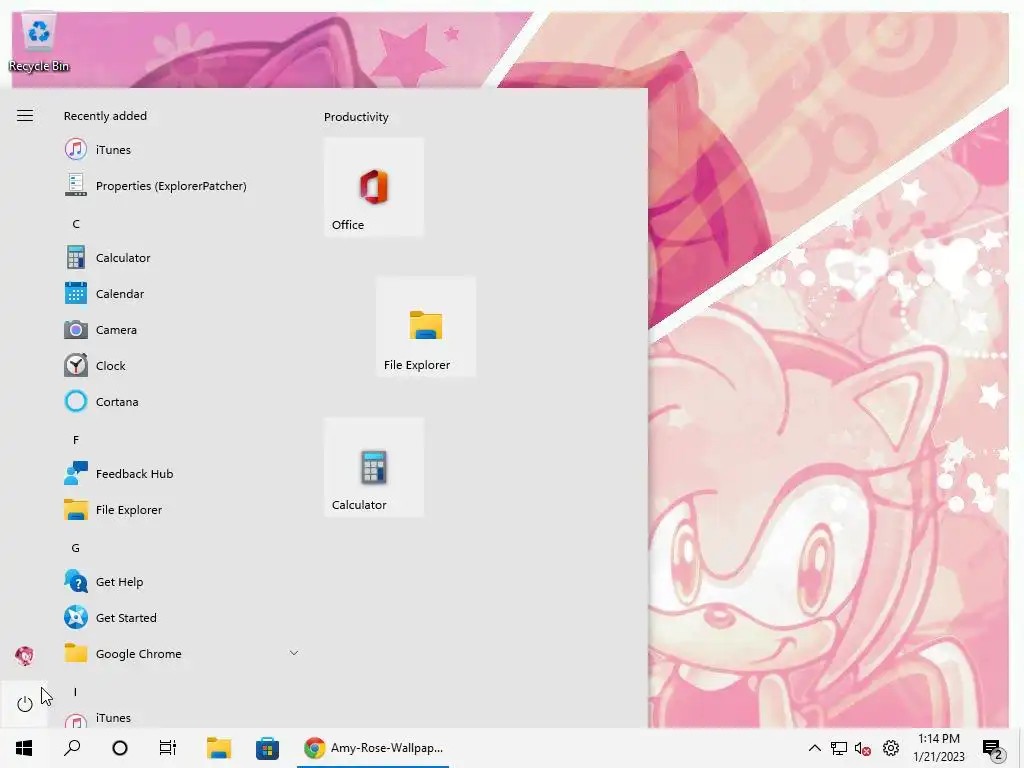Select Recycle Bin on desktop
Image resolution: width=1024 pixels, height=768 pixels.
pos(39,44)
